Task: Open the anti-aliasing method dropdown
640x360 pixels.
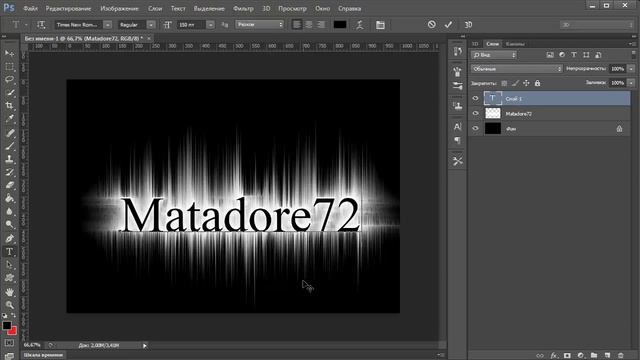Action: tap(260, 24)
